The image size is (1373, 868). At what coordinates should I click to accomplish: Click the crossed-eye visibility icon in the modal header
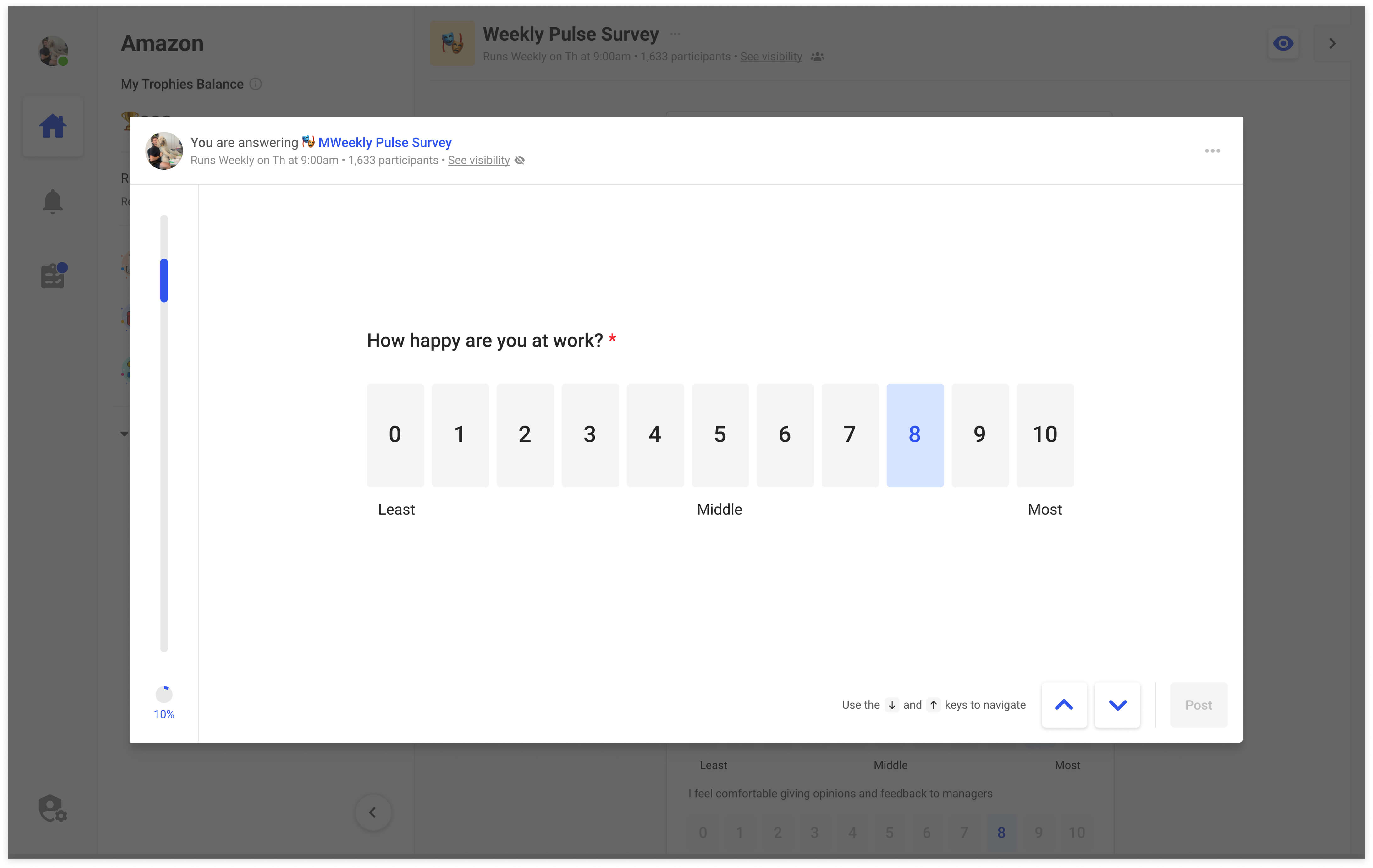[x=520, y=160]
